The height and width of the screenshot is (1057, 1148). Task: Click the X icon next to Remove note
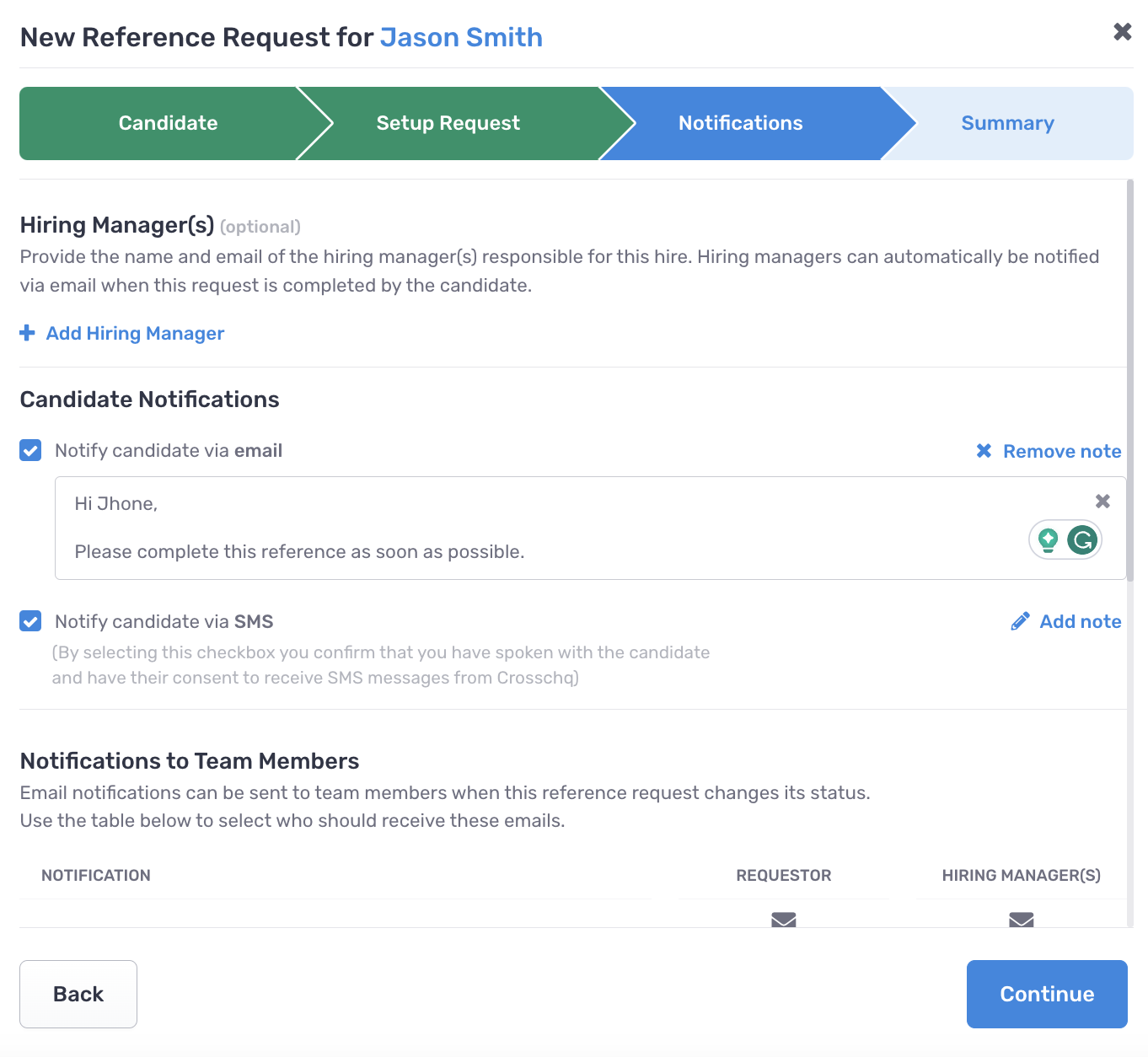point(984,450)
